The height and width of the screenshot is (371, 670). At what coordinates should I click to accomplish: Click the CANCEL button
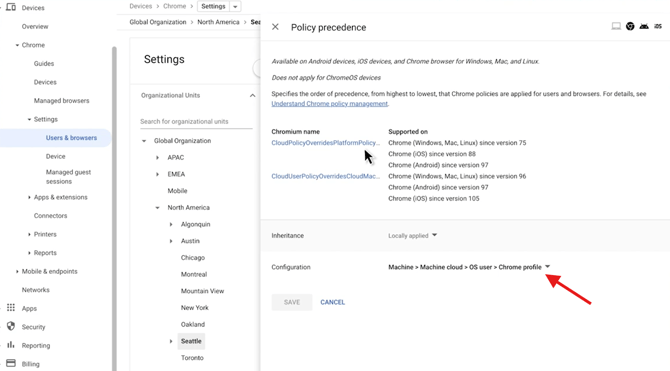click(332, 302)
